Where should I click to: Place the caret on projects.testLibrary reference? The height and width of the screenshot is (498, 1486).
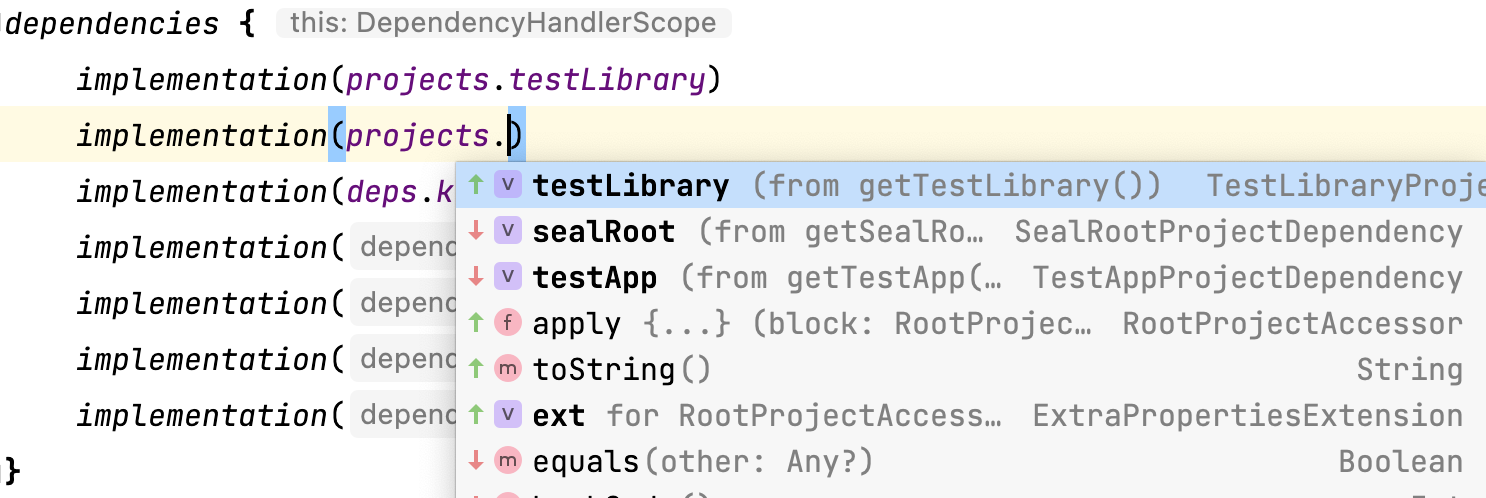[x=527, y=80]
